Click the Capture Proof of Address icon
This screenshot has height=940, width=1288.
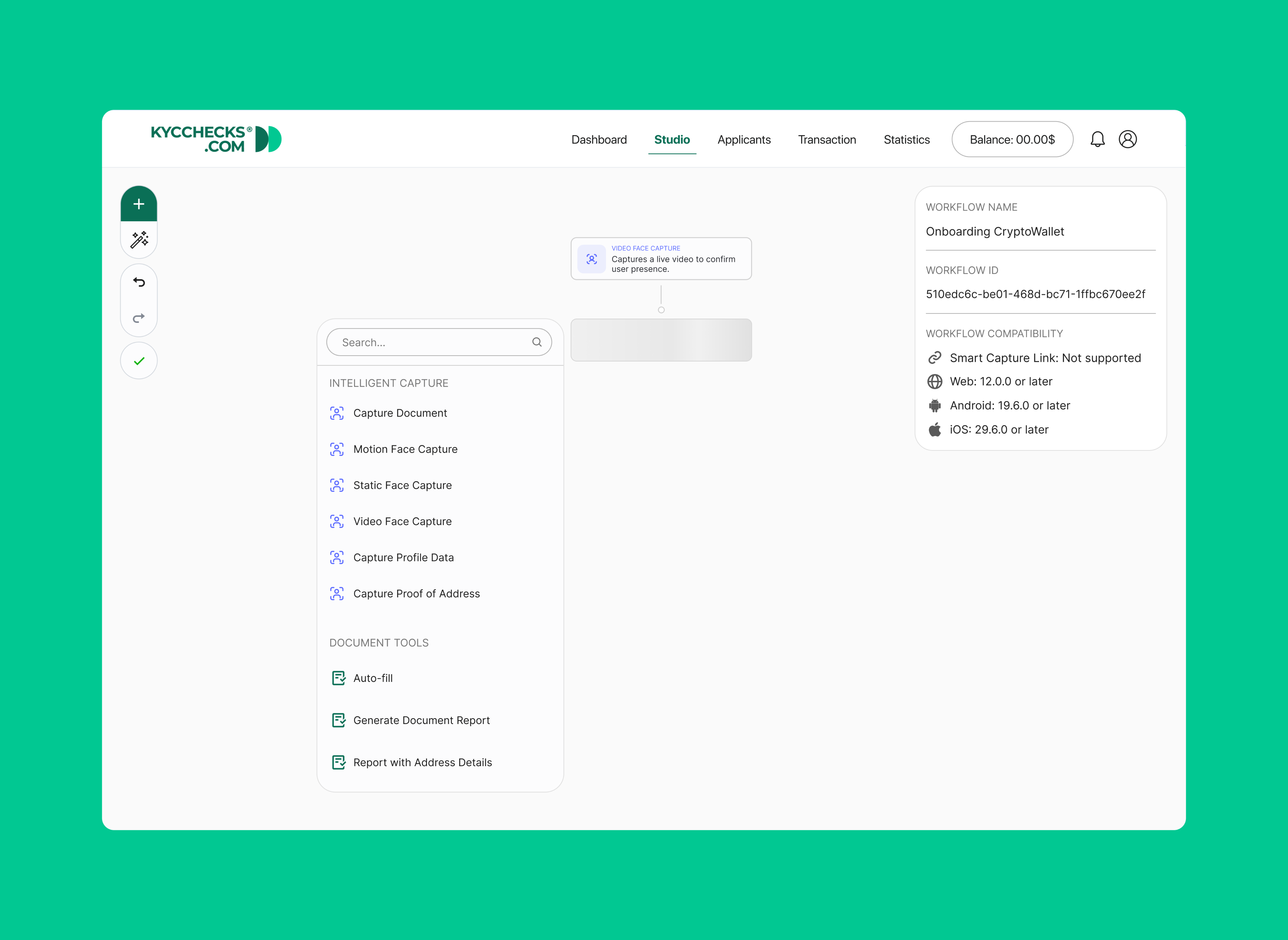pyautogui.click(x=337, y=594)
